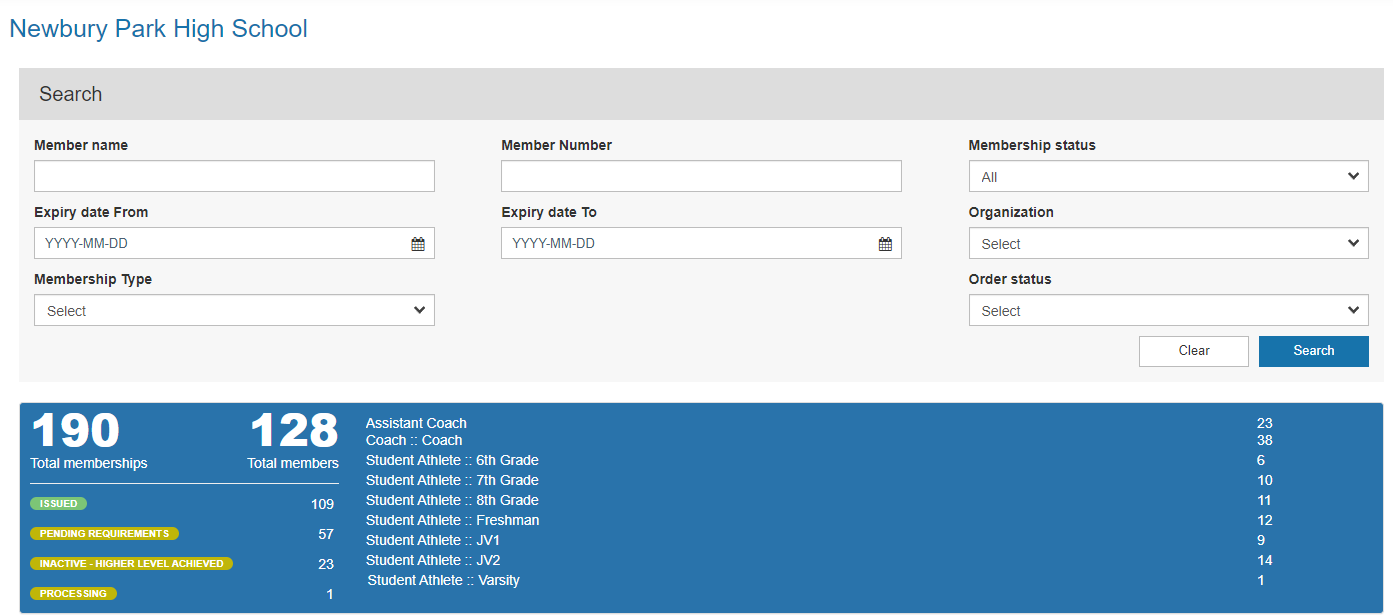Click Student Athlete :: Varsity entry
The image size is (1393, 615).
(x=443, y=580)
